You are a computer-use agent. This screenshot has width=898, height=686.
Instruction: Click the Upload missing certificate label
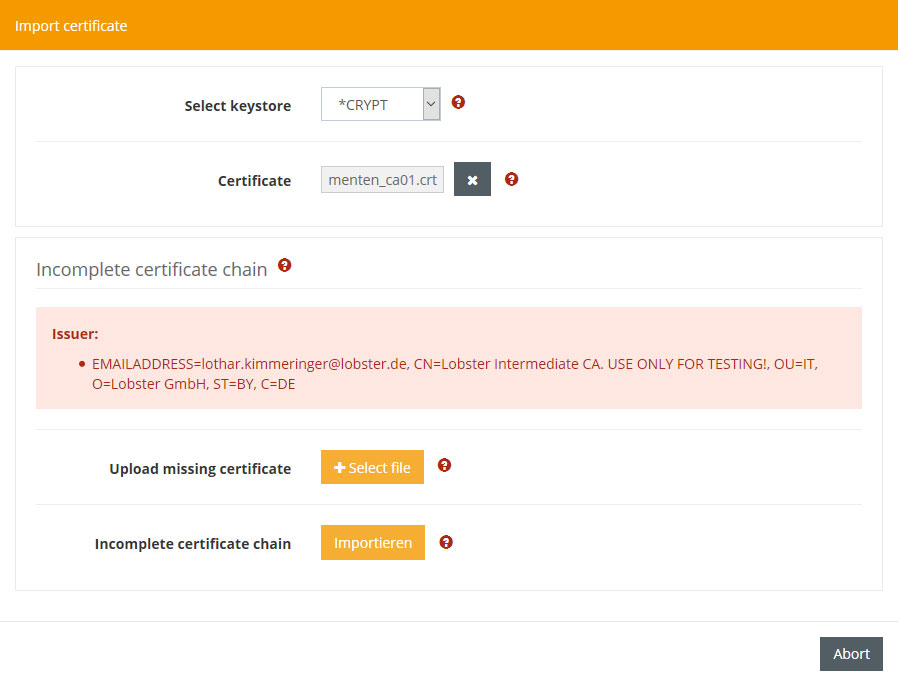click(200, 468)
